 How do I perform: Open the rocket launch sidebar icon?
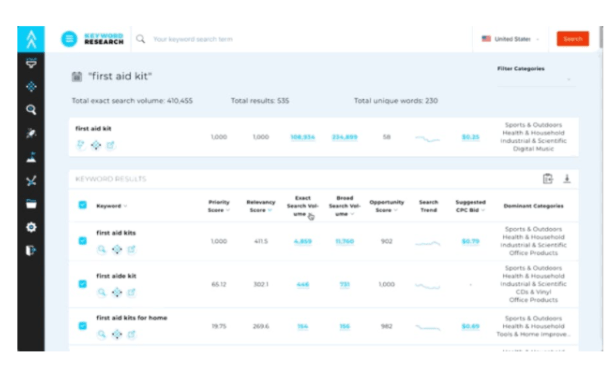31,134
